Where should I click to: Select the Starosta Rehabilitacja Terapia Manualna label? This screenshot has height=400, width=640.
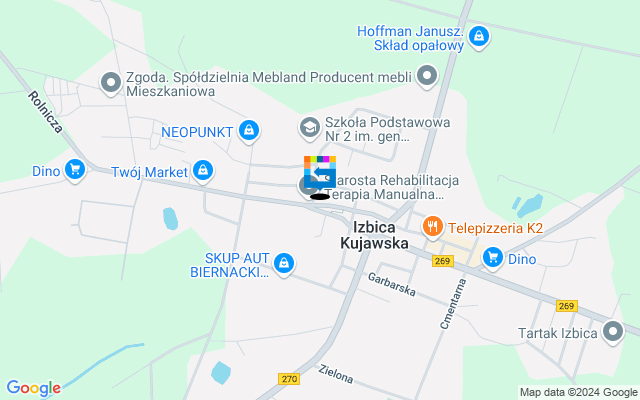point(392,187)
